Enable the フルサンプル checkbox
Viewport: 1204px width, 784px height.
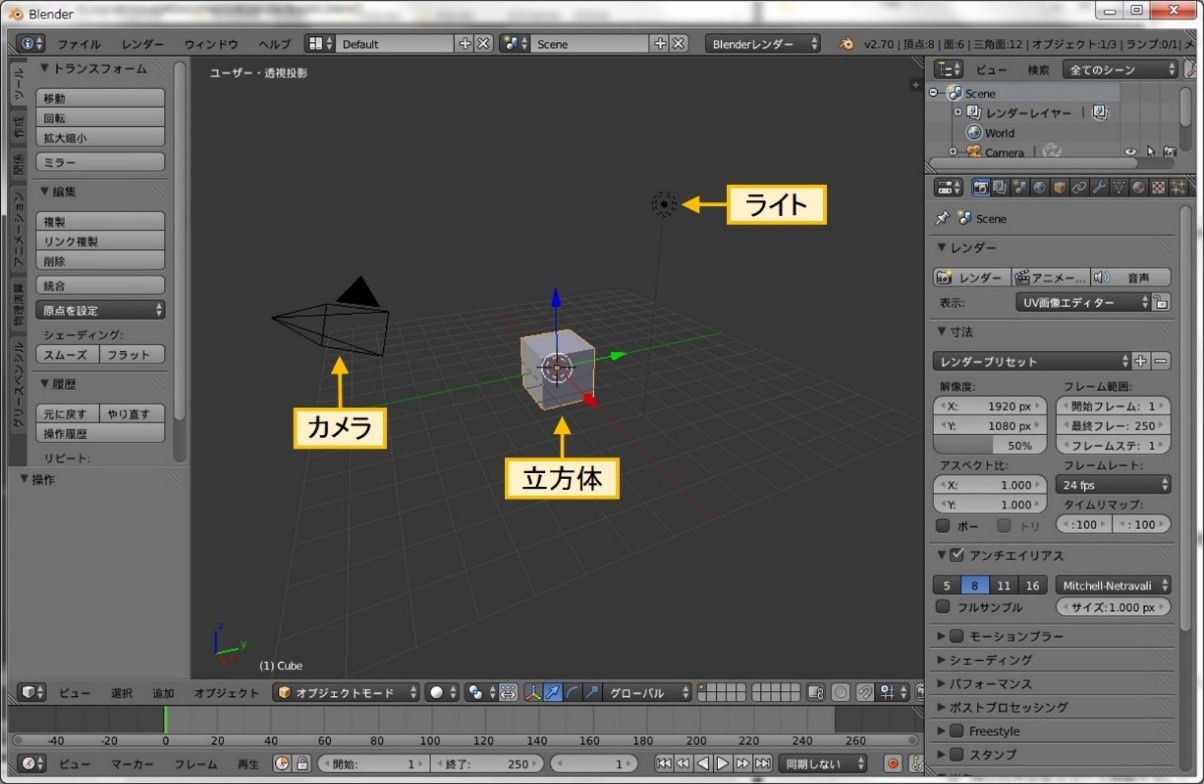coord(943,607)
